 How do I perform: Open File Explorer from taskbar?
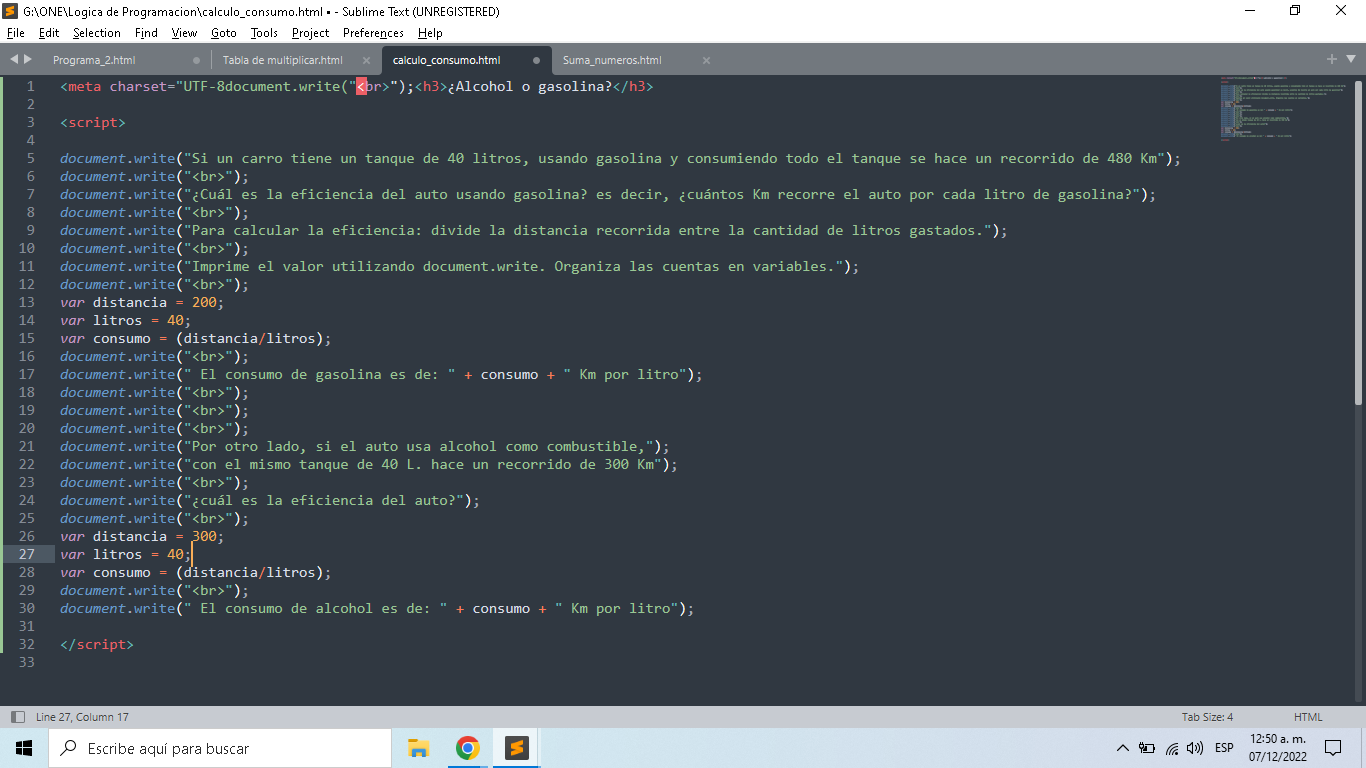(x=418, y=748)
